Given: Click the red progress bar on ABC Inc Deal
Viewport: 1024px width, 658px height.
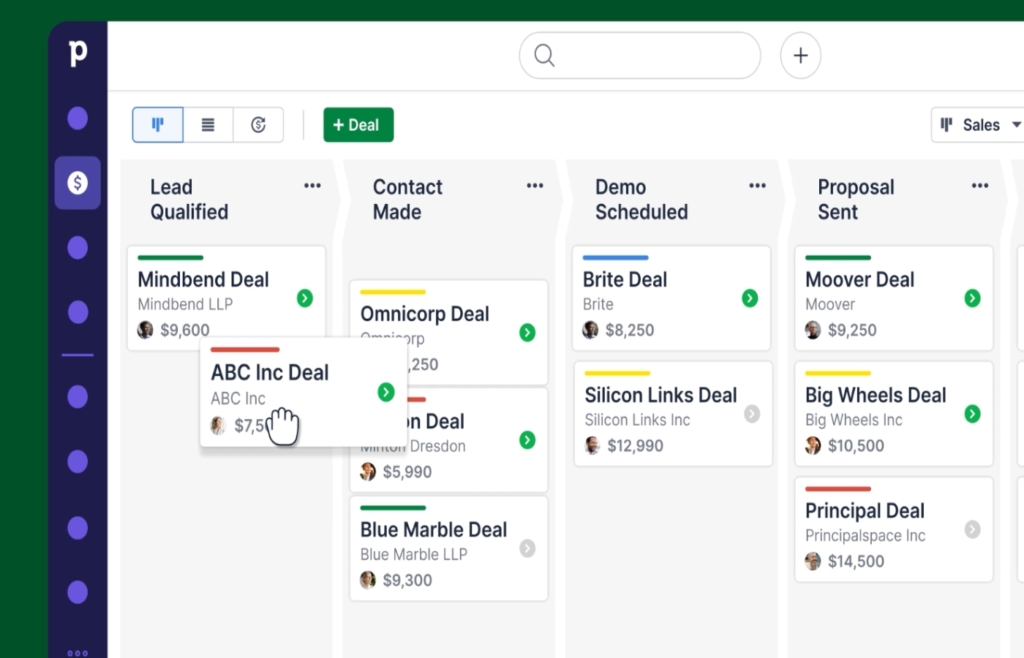Looking at the screenshot, I should [x=244, y=350].
